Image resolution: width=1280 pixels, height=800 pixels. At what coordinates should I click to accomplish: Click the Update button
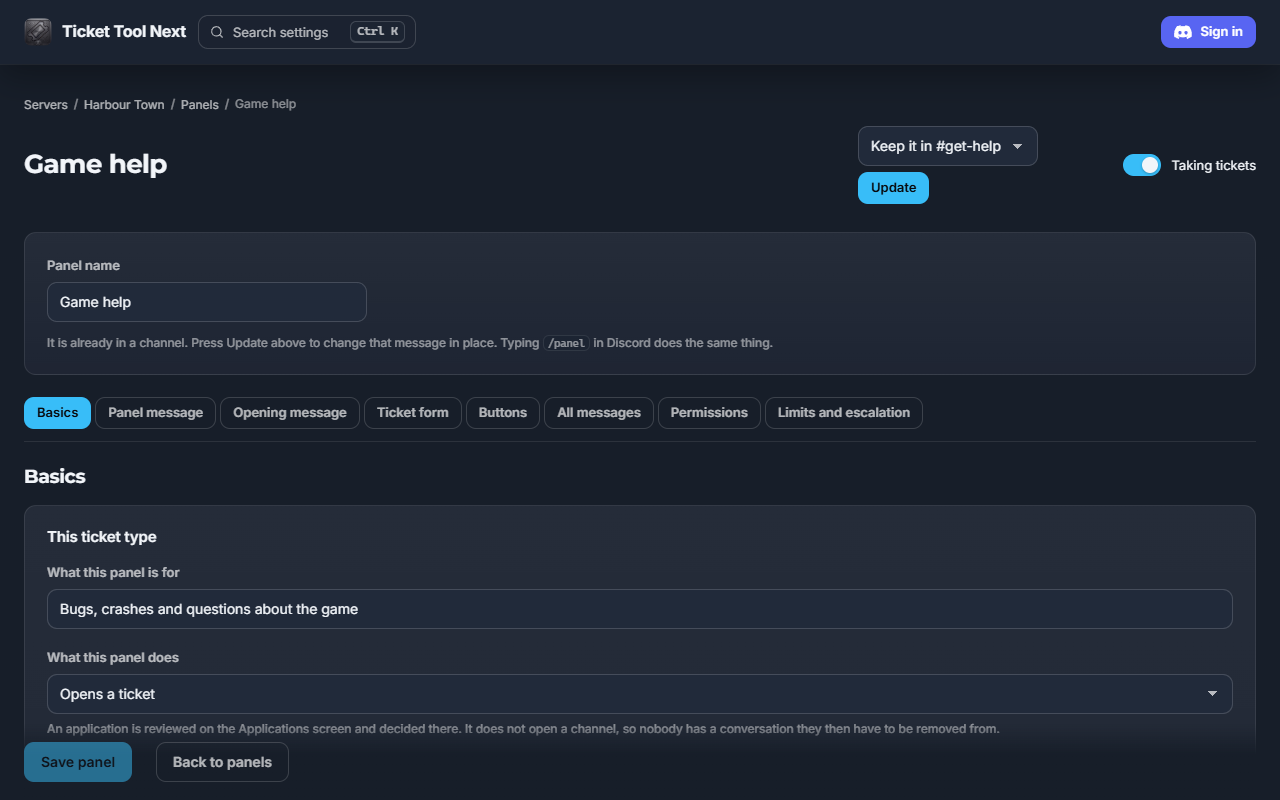(x=893, y=188)
